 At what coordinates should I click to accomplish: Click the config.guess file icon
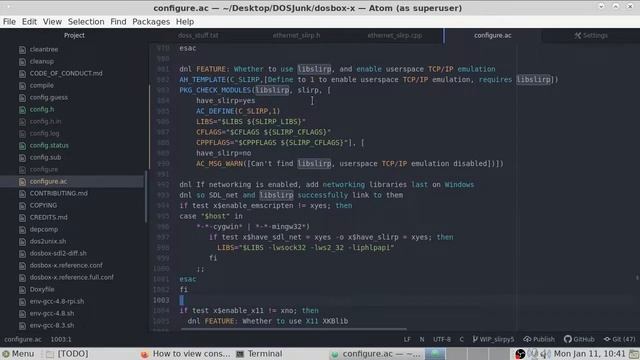(22, 98)
